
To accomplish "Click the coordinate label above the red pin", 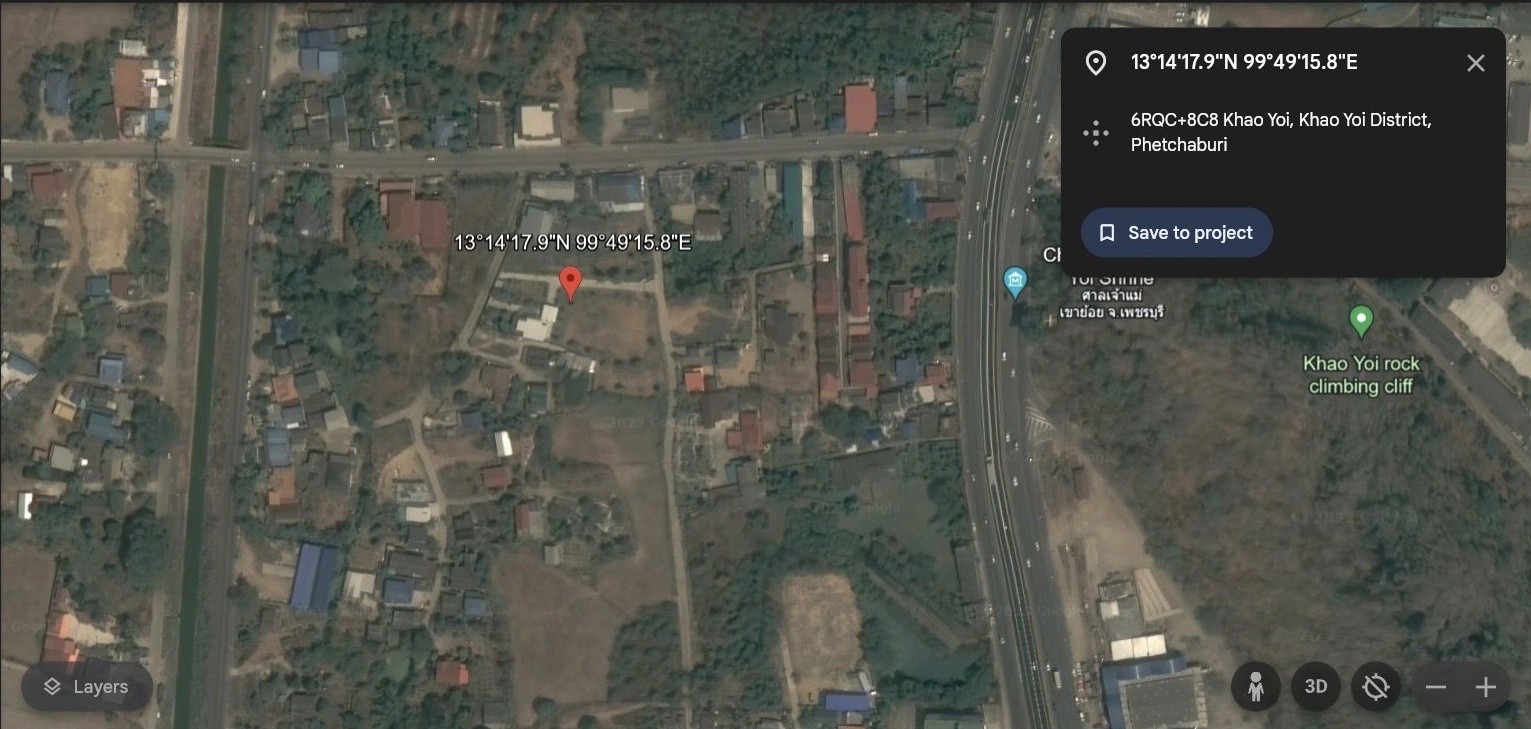I will pyautogui.click(x=572, y=242).
